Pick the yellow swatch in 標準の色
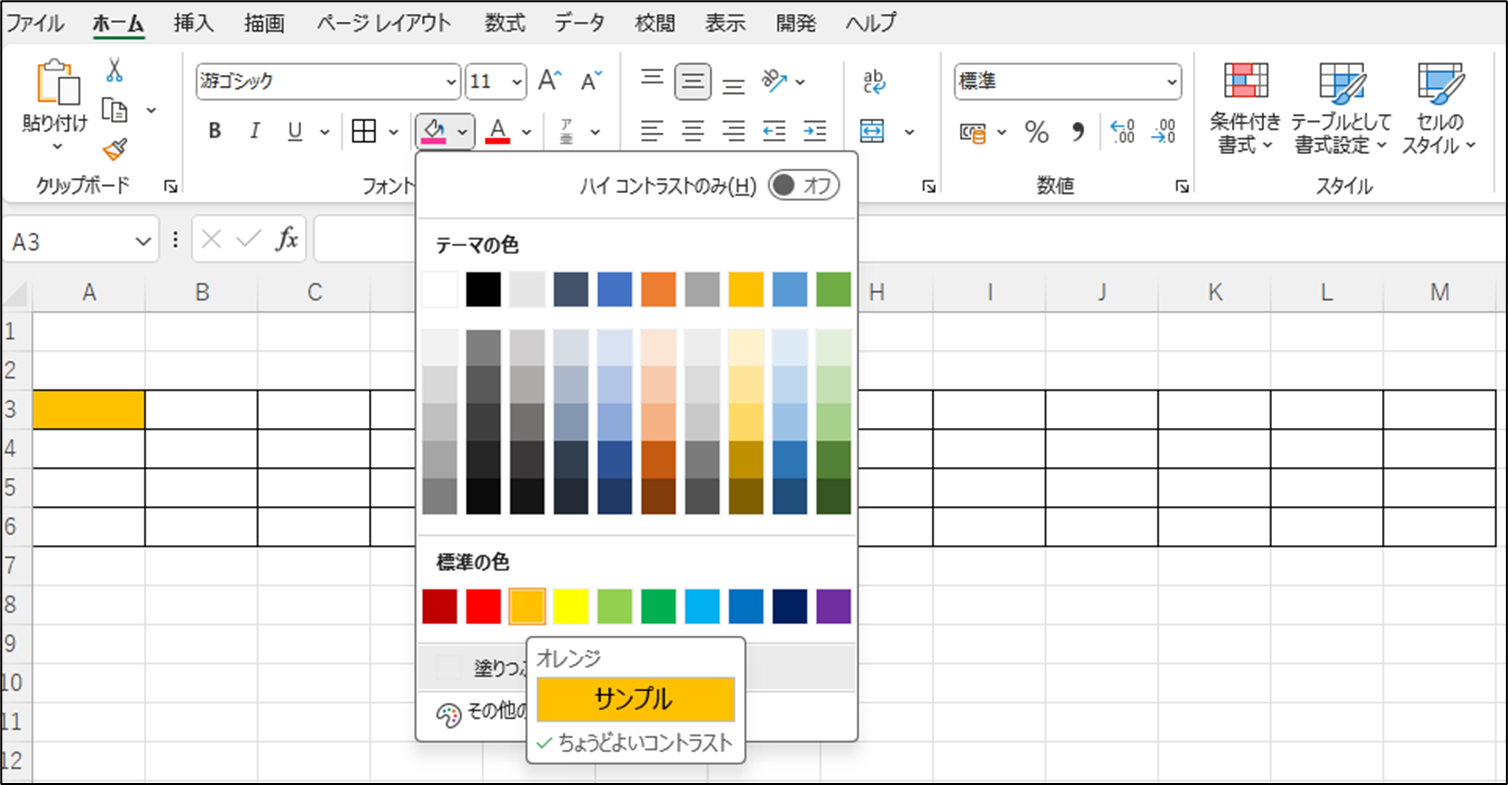Screen dimensions: 1508x785 (x=571, y=606)
